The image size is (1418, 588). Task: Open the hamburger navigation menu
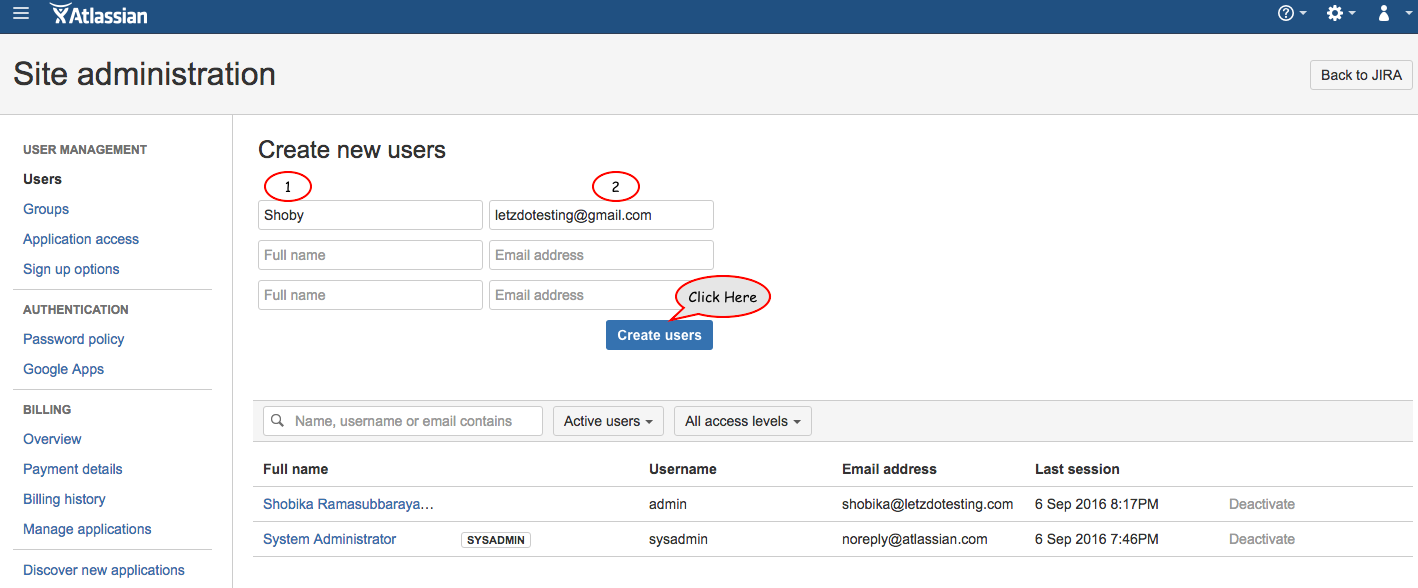[20, 13]
